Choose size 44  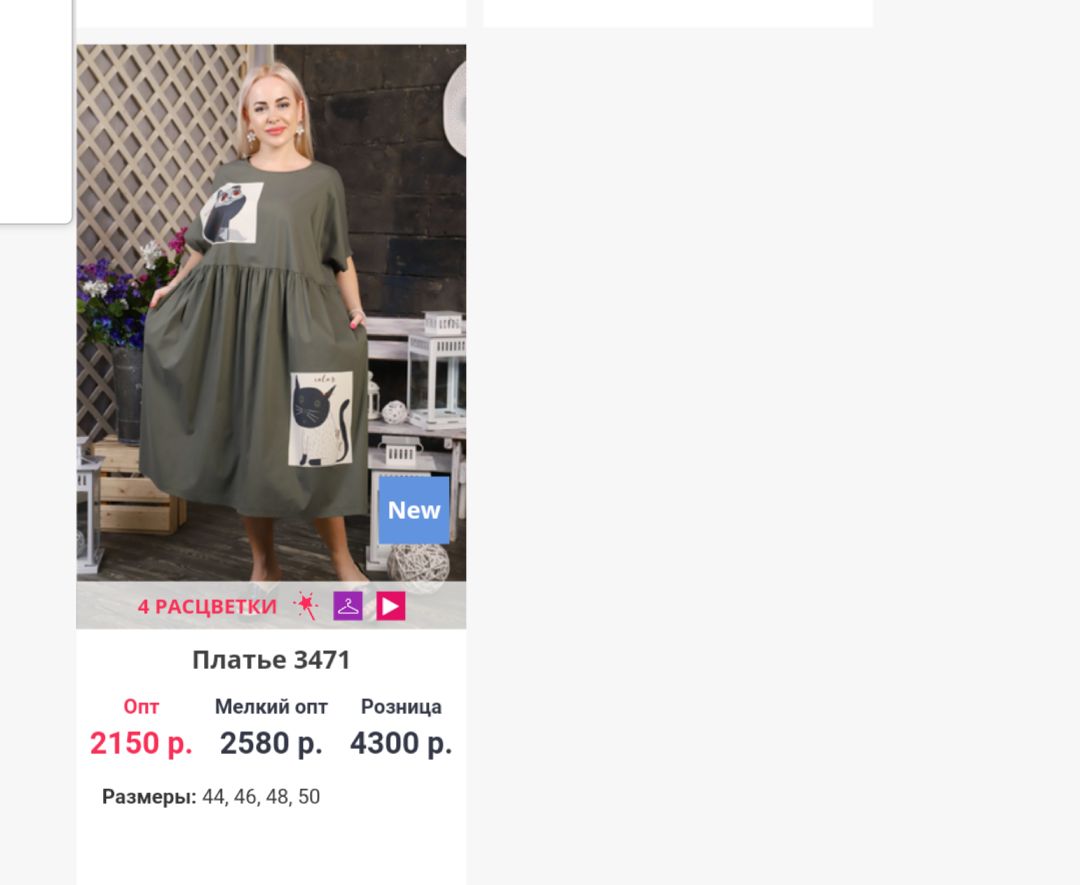pos(214,797)
